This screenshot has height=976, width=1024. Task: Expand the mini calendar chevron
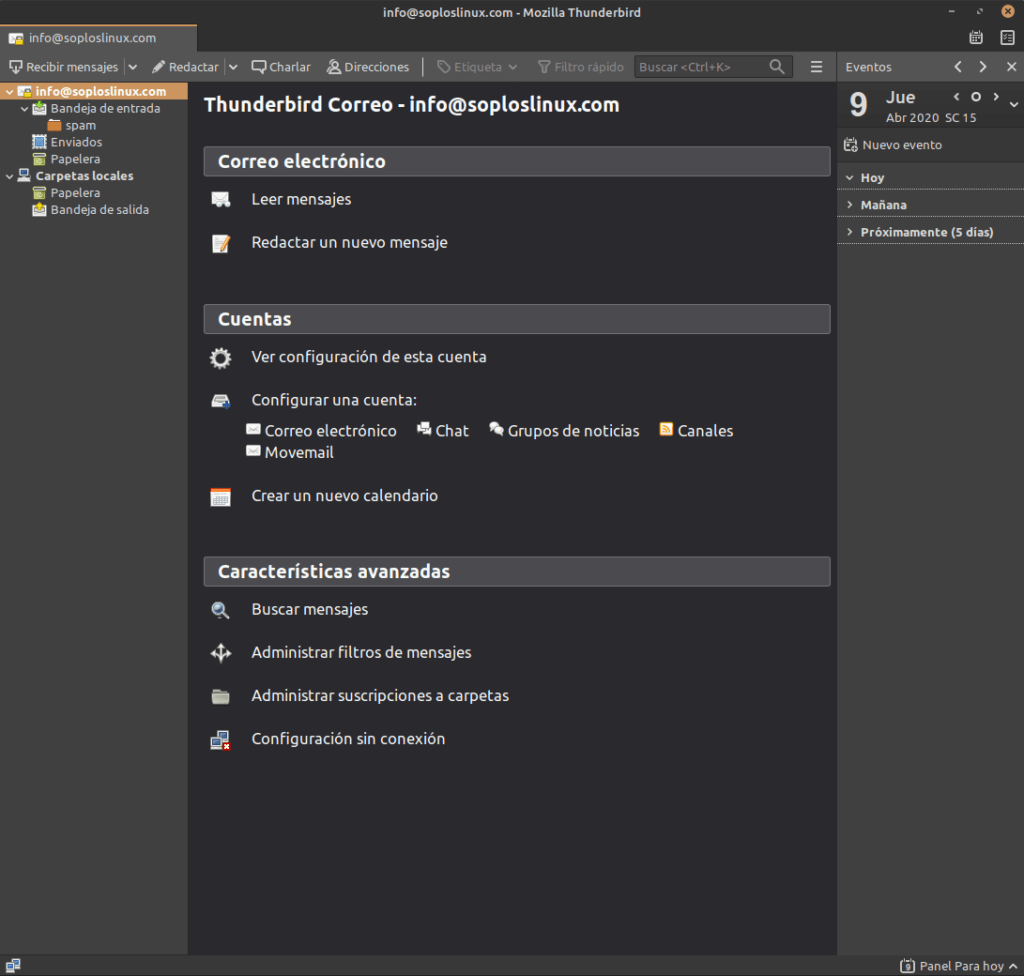click(1014, 104)
